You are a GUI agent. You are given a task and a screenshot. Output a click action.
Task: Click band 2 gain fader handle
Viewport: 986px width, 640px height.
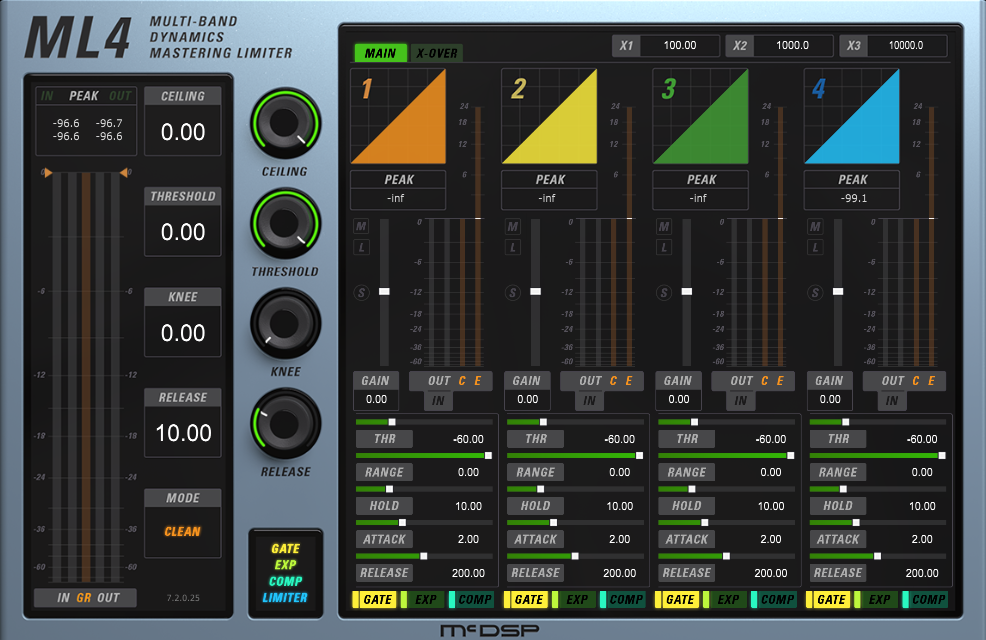[x=536, y=292]
